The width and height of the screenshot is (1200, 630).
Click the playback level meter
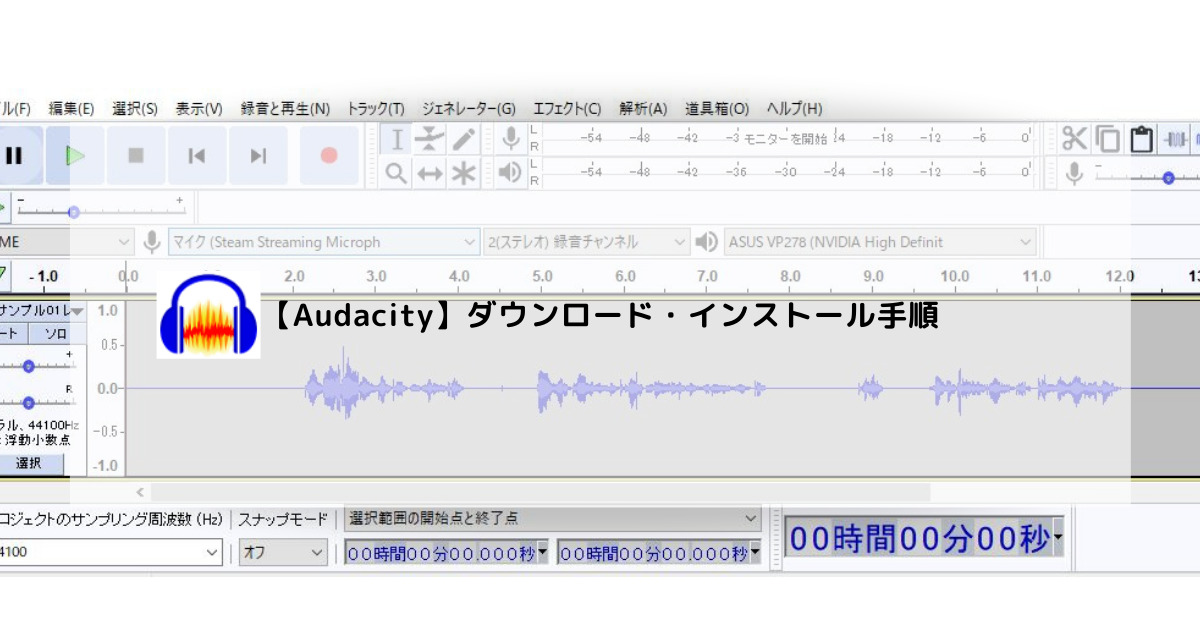(x=788, y=172)
